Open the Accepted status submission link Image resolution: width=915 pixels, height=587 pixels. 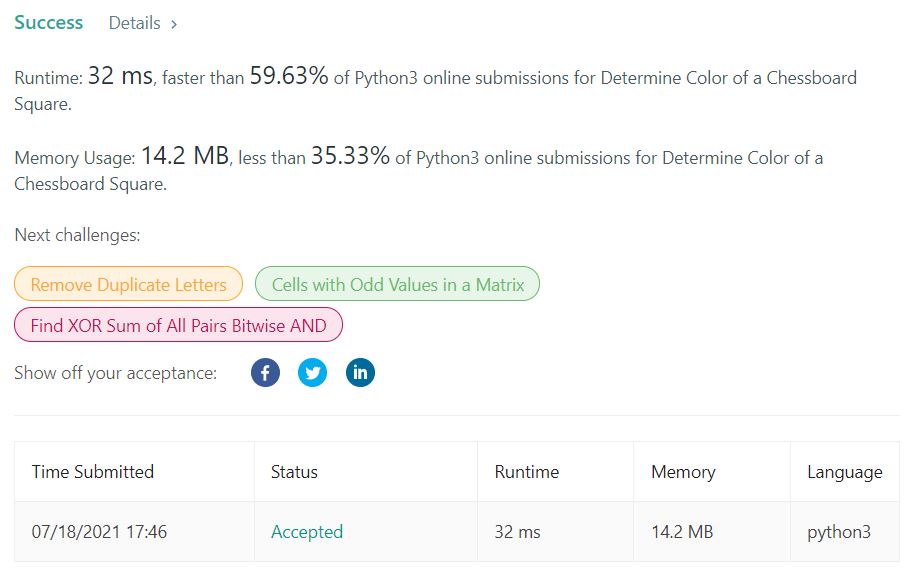[x=307, y=532]
